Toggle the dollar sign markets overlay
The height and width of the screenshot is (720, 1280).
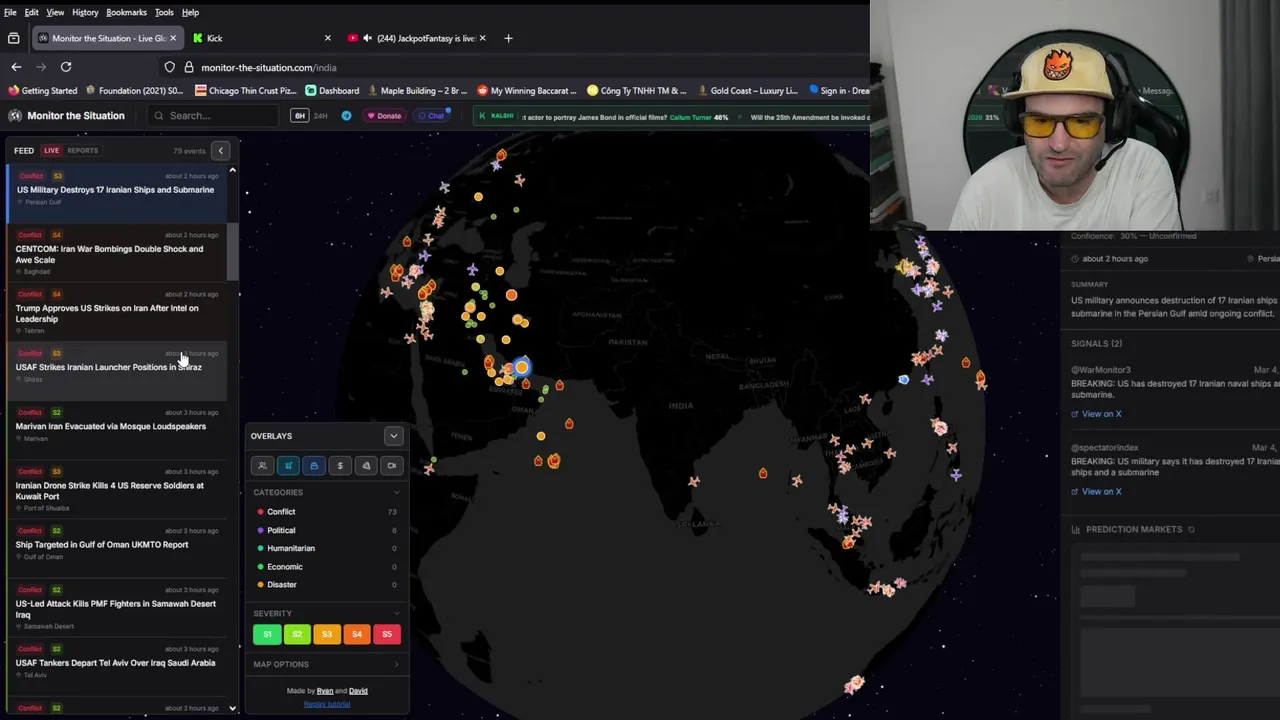pyautogui.click(x=340, y=466)
